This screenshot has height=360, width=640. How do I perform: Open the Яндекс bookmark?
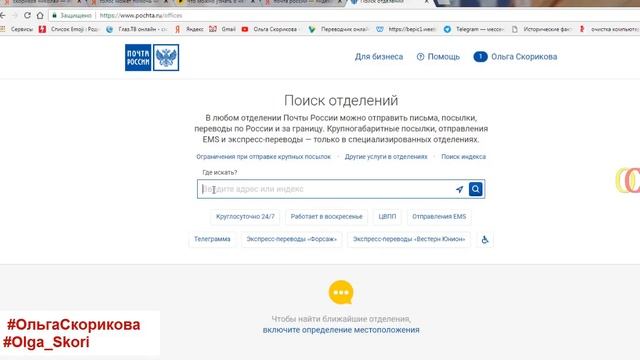[x=189, y=29]
